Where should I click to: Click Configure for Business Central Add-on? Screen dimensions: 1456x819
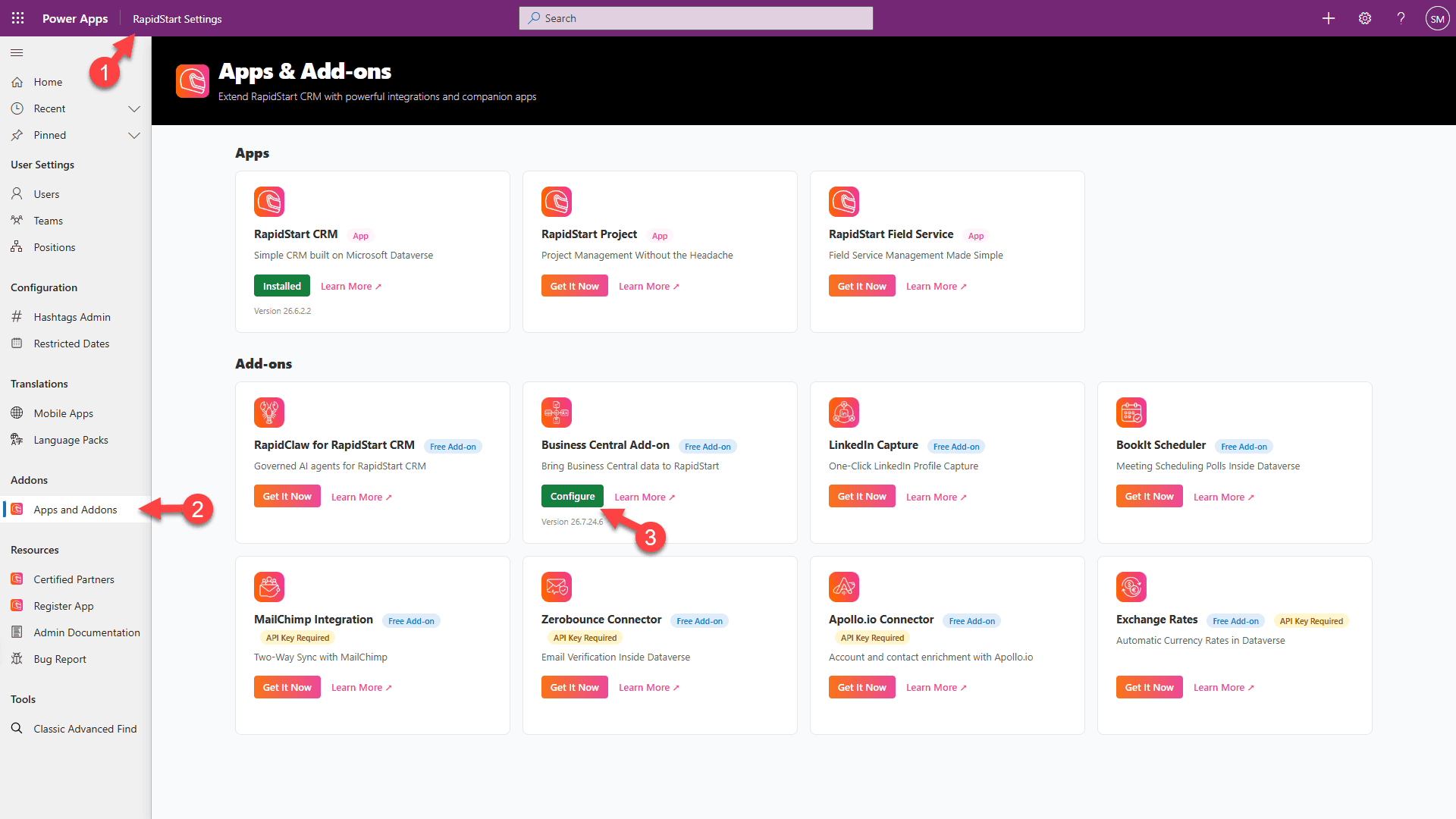(573, 497)
